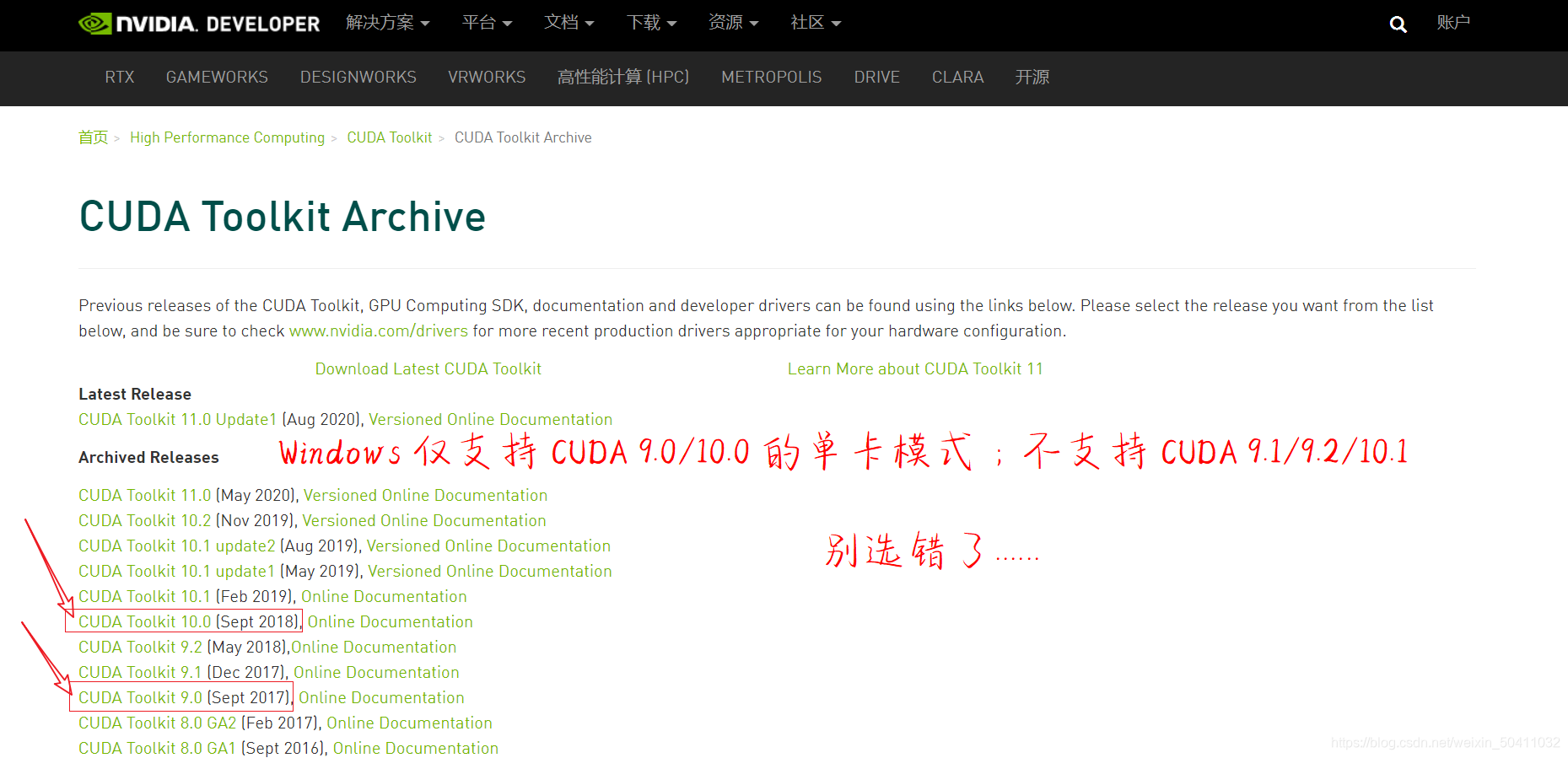This screenshot has width=1568, height=758.
Task: Click the NVIDIA Developer logo
Action: (x=199, y=24)
